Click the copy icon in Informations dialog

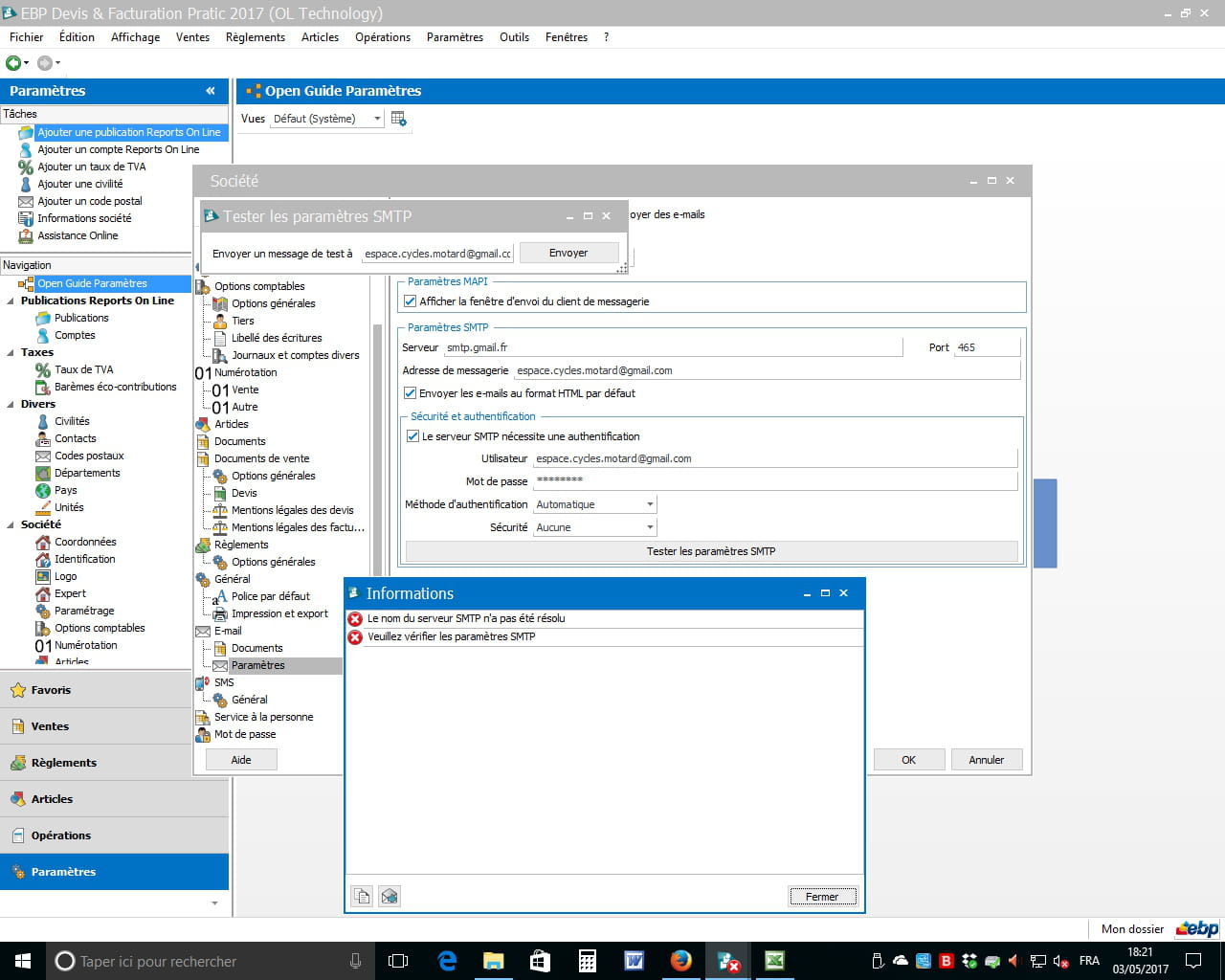click(362, 896)
